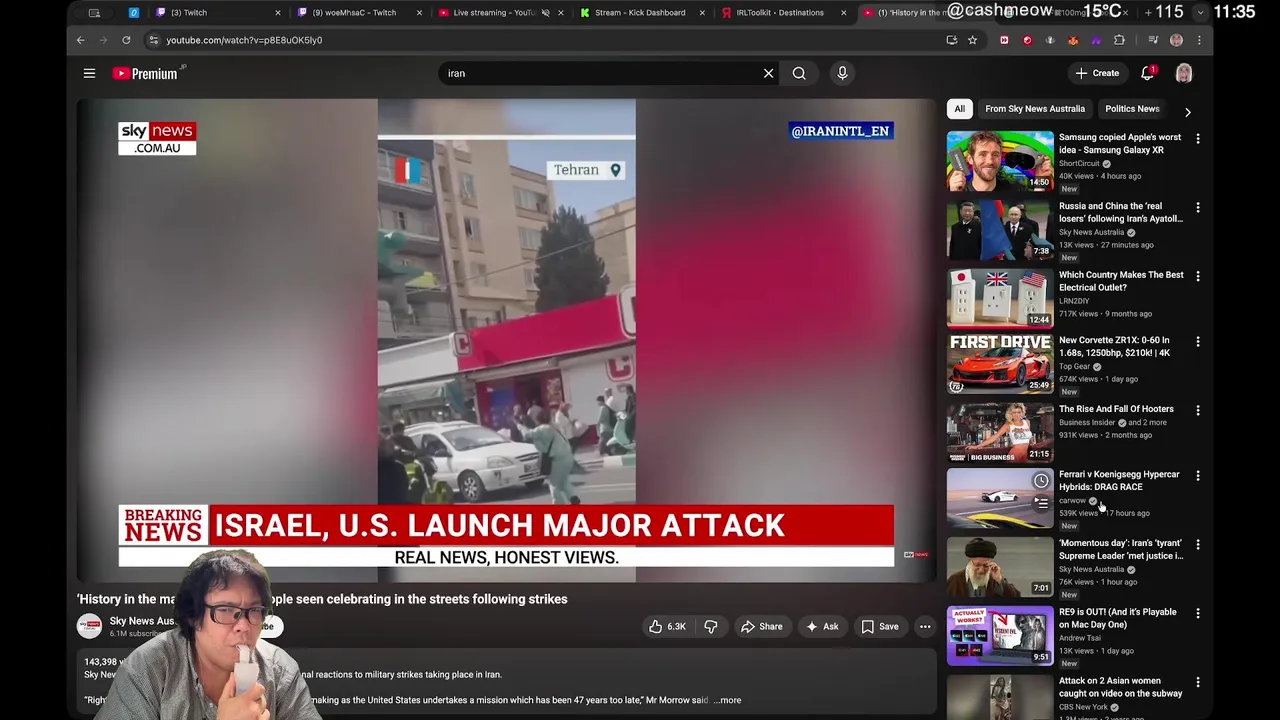Open options for Ferrari v Koenigsegg video
This screenshot has height=720, width=1280.
[1197, 476]
